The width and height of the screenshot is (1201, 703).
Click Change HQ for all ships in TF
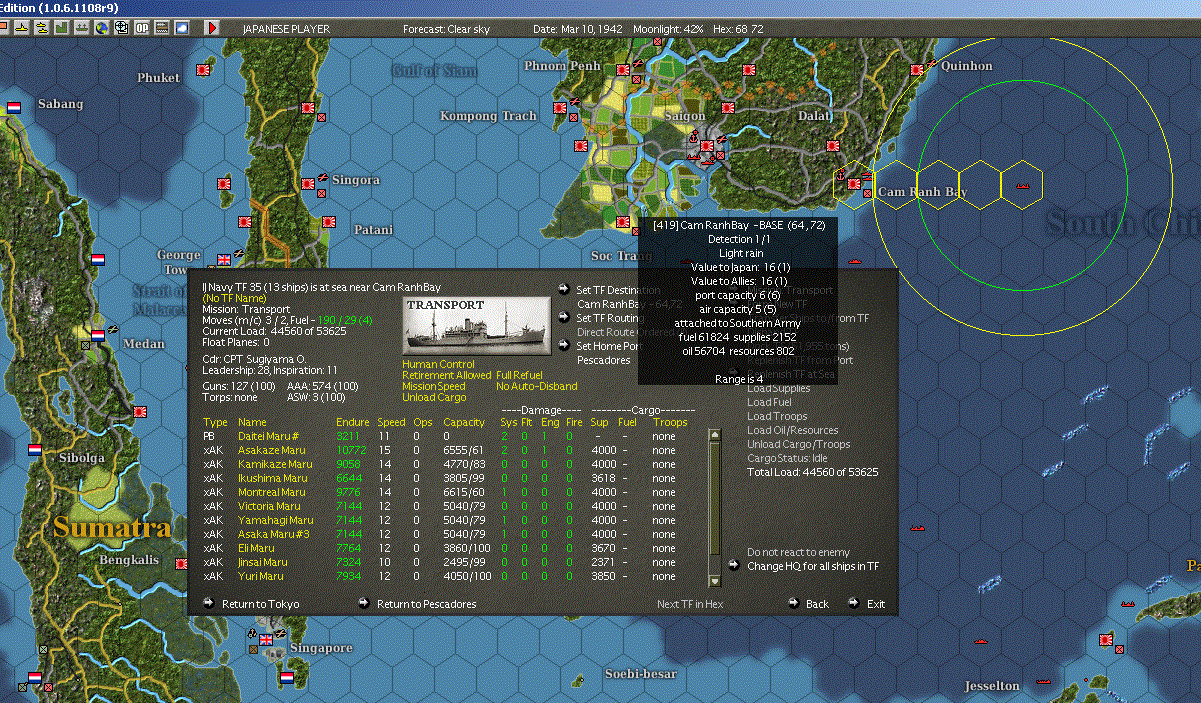coord(813,566)
